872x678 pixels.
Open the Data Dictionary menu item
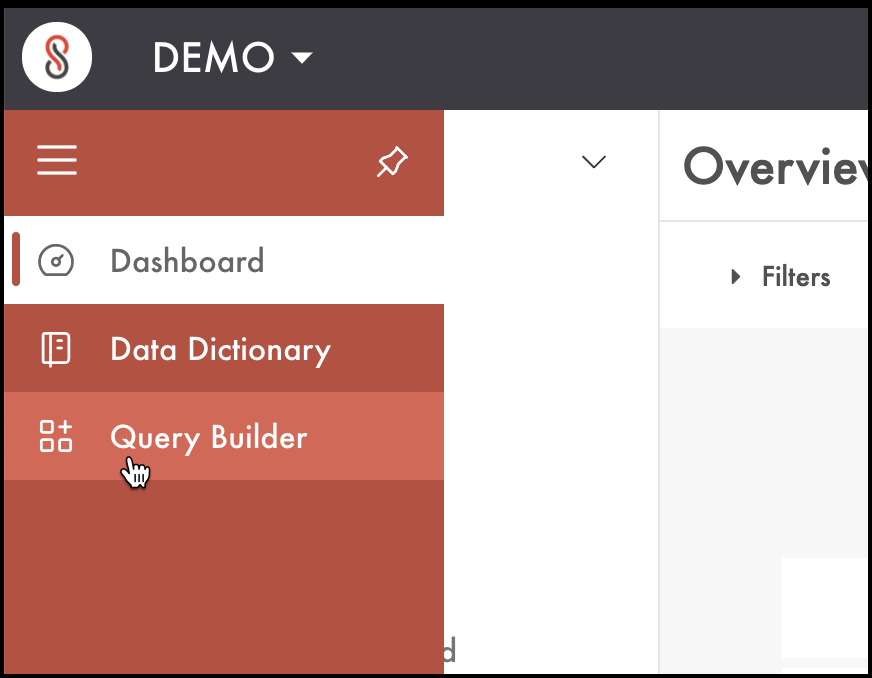point(224,348)
